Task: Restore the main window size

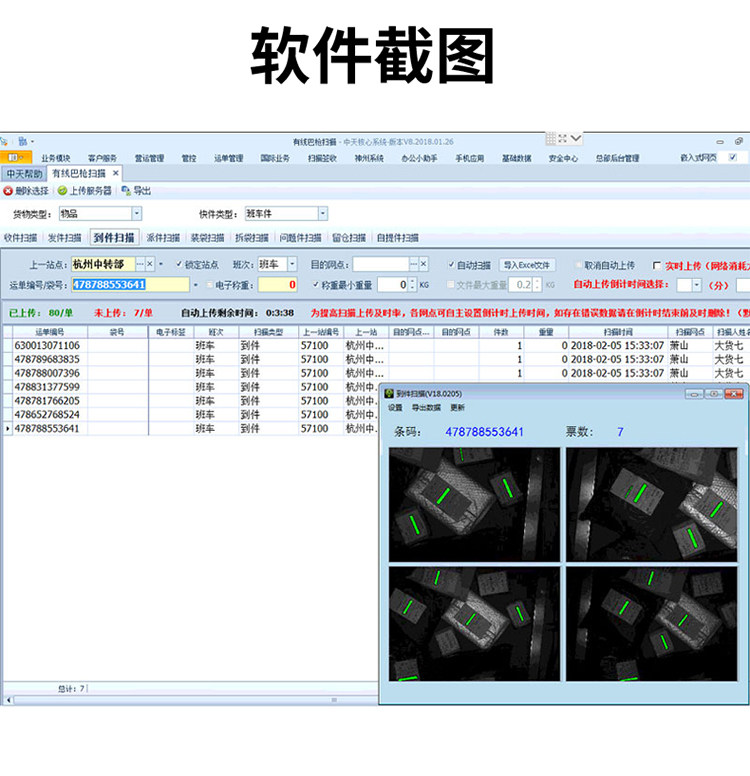Action: point(739,142)
